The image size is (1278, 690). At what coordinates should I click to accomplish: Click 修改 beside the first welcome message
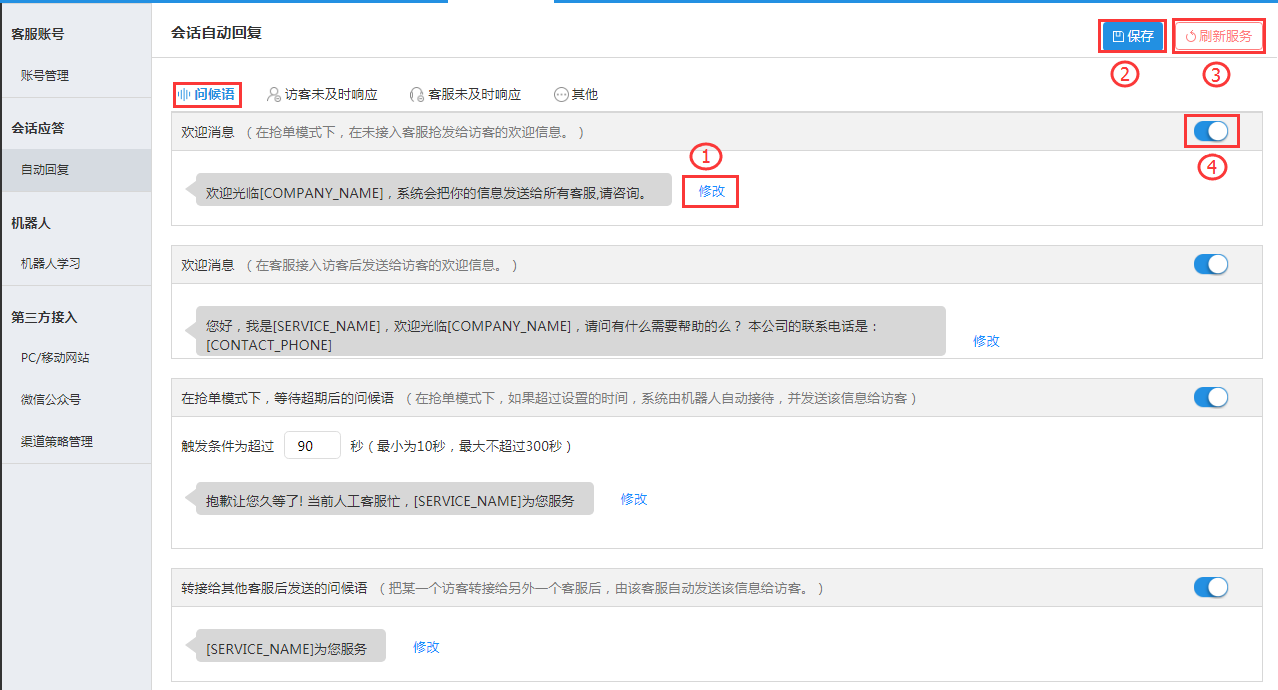pyautogui.click(x=711, y=191)
